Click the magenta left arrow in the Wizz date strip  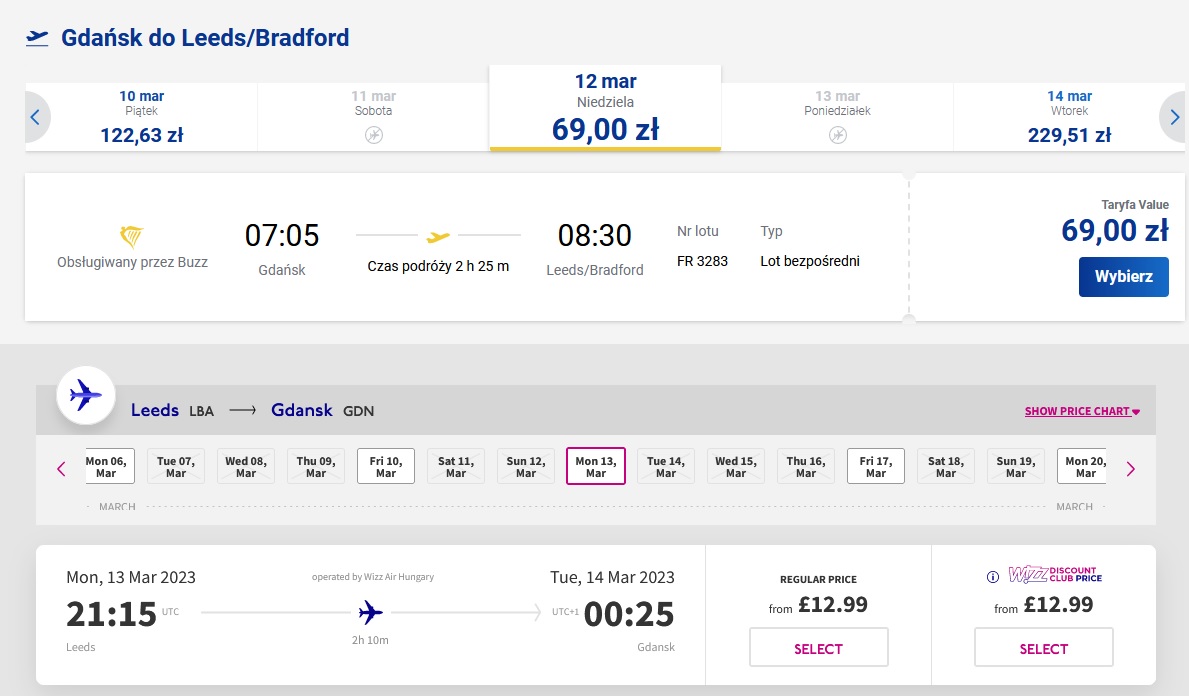[61, 469]
